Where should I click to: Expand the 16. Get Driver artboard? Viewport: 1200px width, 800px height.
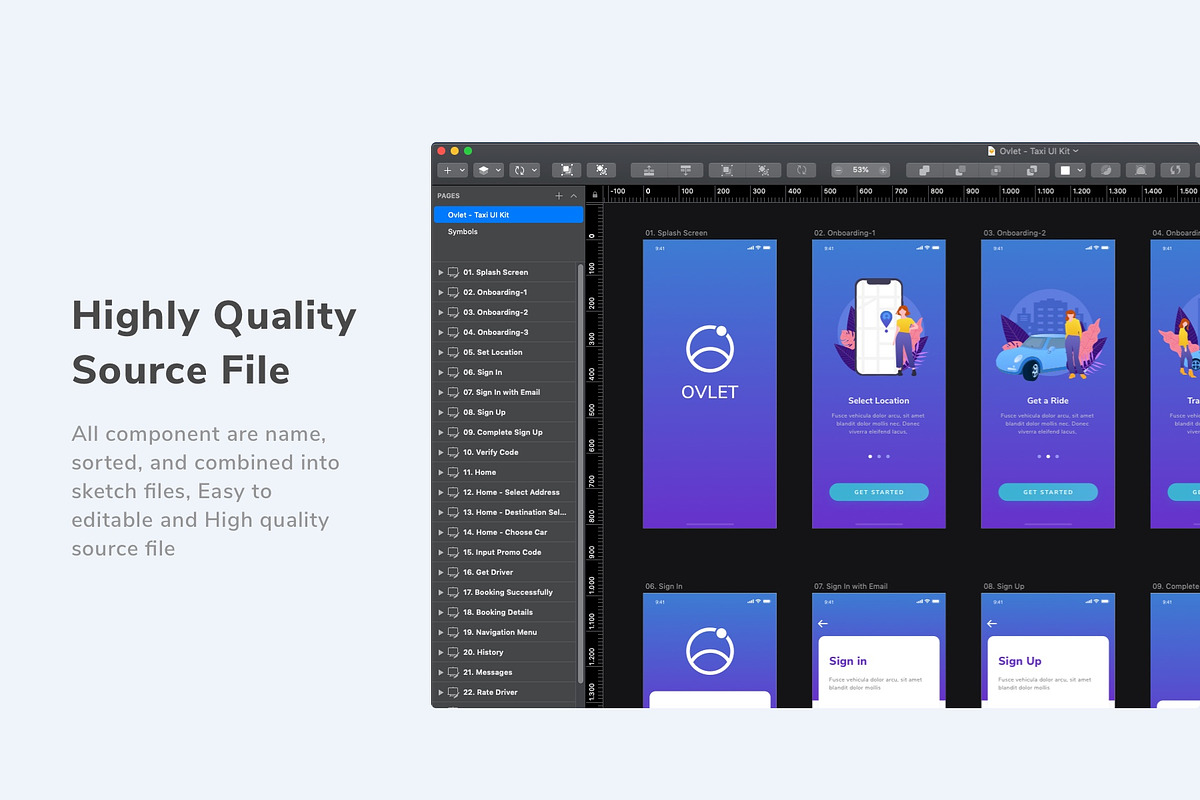tap(441, 572)
